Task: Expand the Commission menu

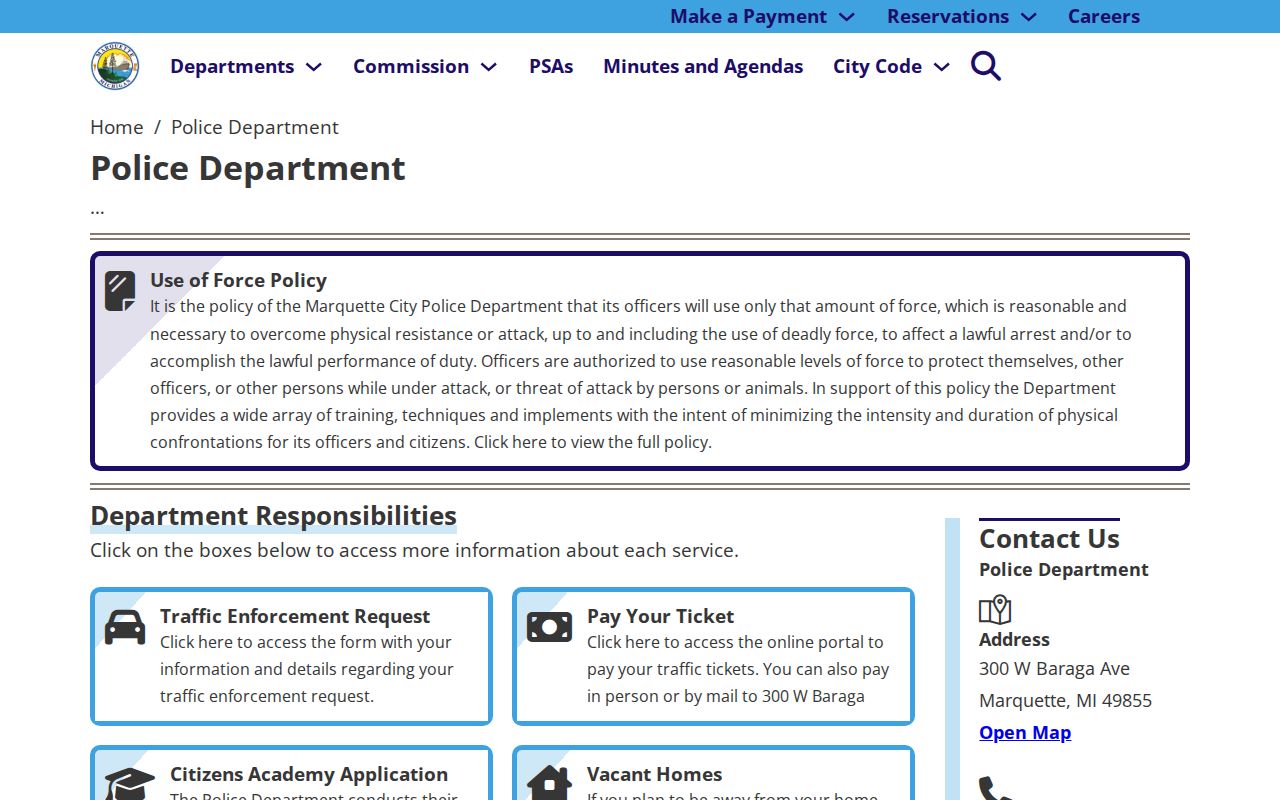Action: click(425, 66)
